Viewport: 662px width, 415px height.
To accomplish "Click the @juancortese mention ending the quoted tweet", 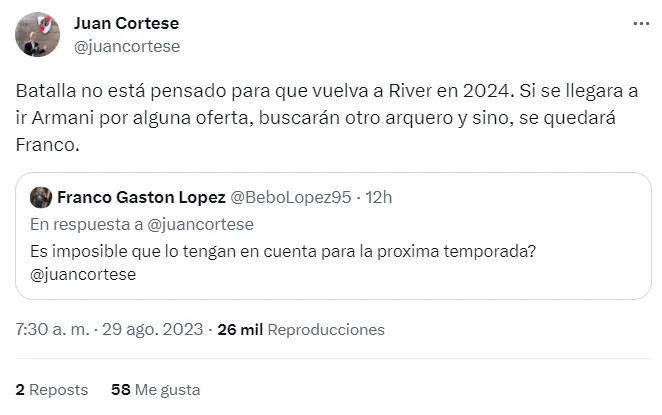I will coord(83,274).
